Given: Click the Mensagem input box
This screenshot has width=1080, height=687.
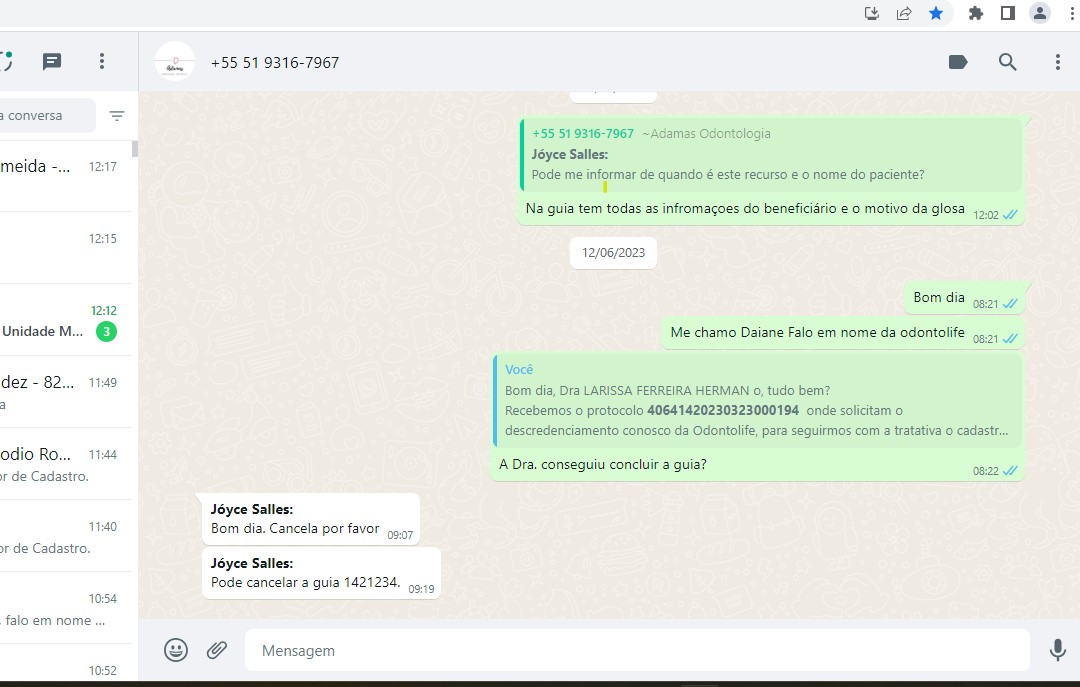Looking at the screenshot, I should click(x=637, y=650).
